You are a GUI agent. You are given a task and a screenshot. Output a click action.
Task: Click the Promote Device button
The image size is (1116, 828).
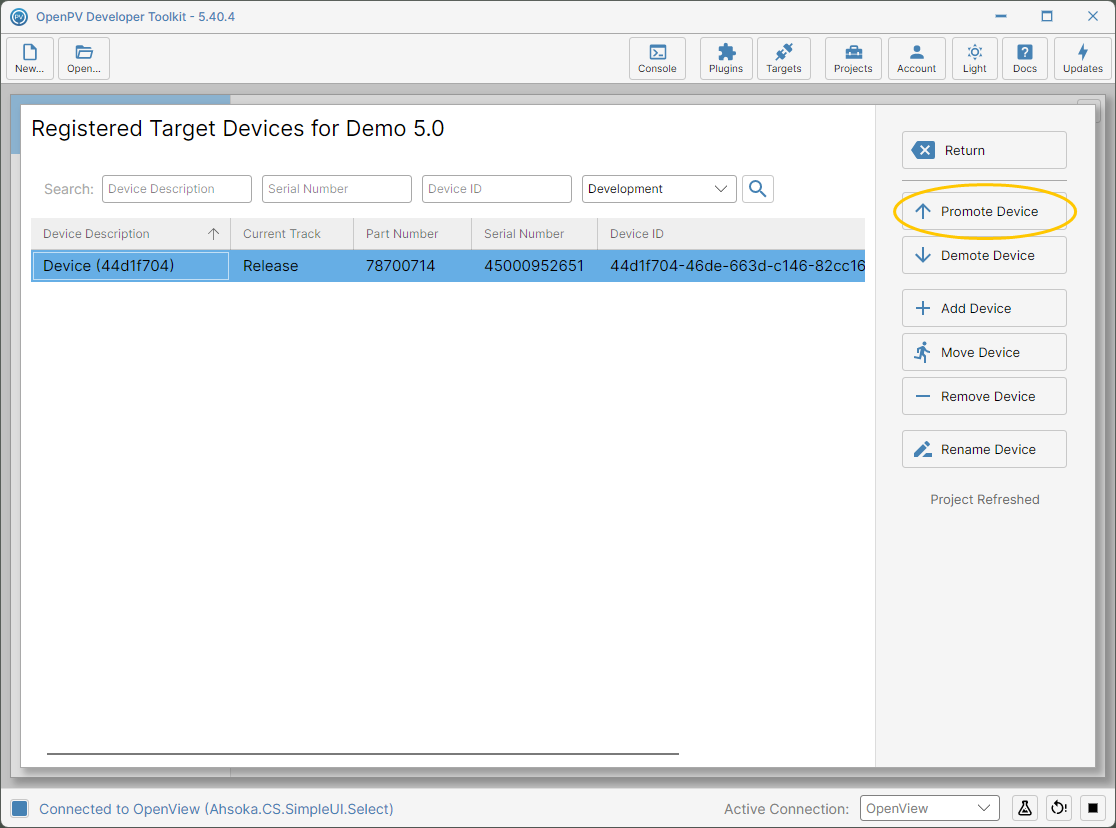tap(984, 211)
